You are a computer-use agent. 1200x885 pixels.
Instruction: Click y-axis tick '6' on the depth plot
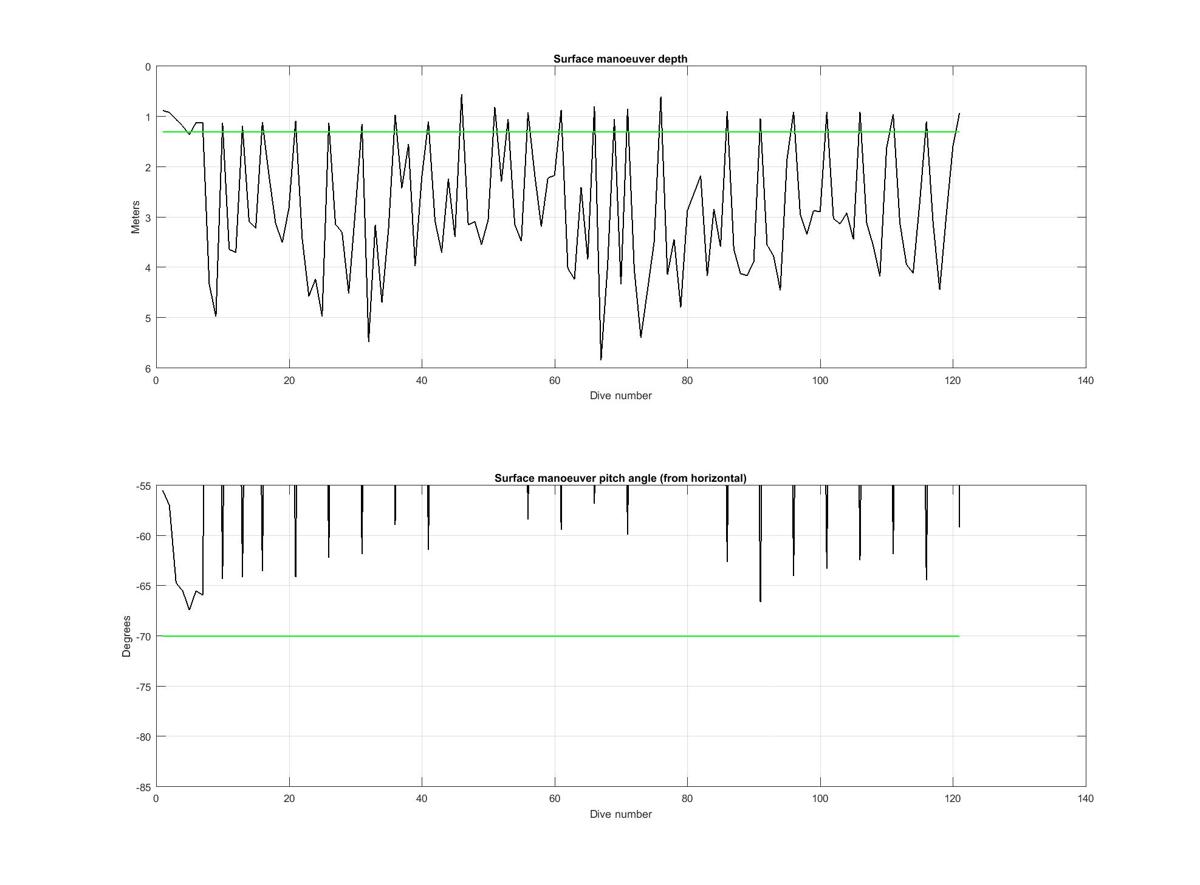(x=147, y=368)
